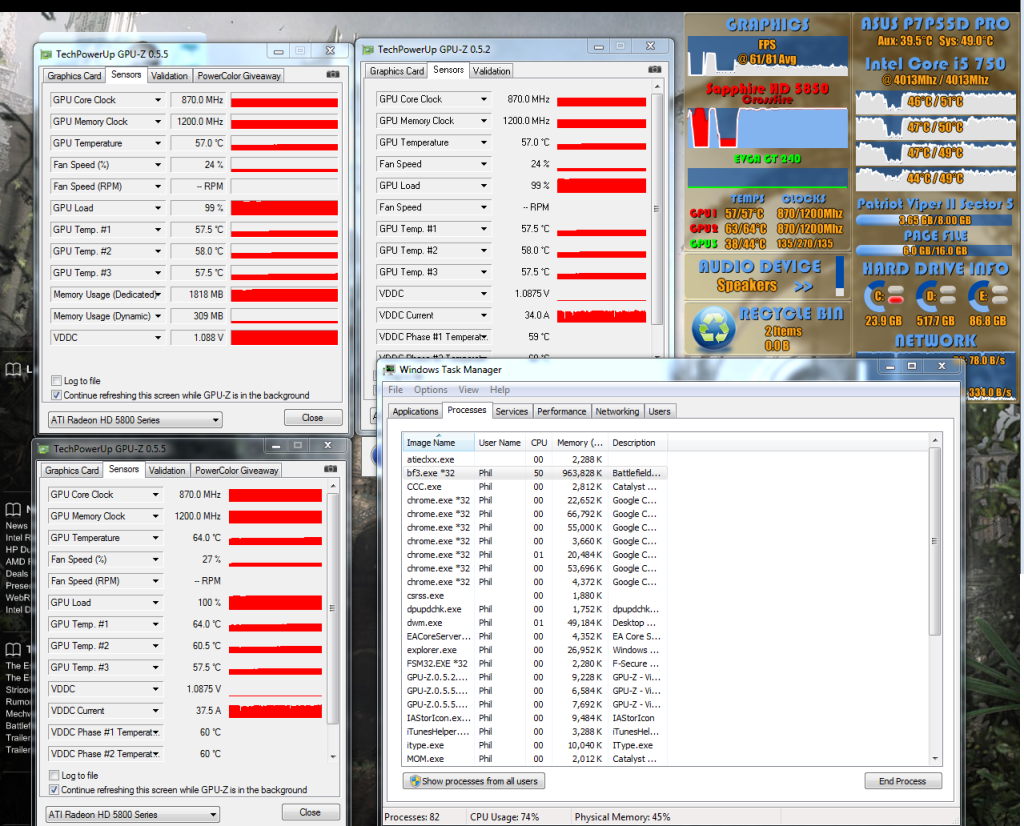Enable Log to file in upper GPU-Z 0.5.5 window
This screenshot has height=826, width=1024.
tap(57, 381)
